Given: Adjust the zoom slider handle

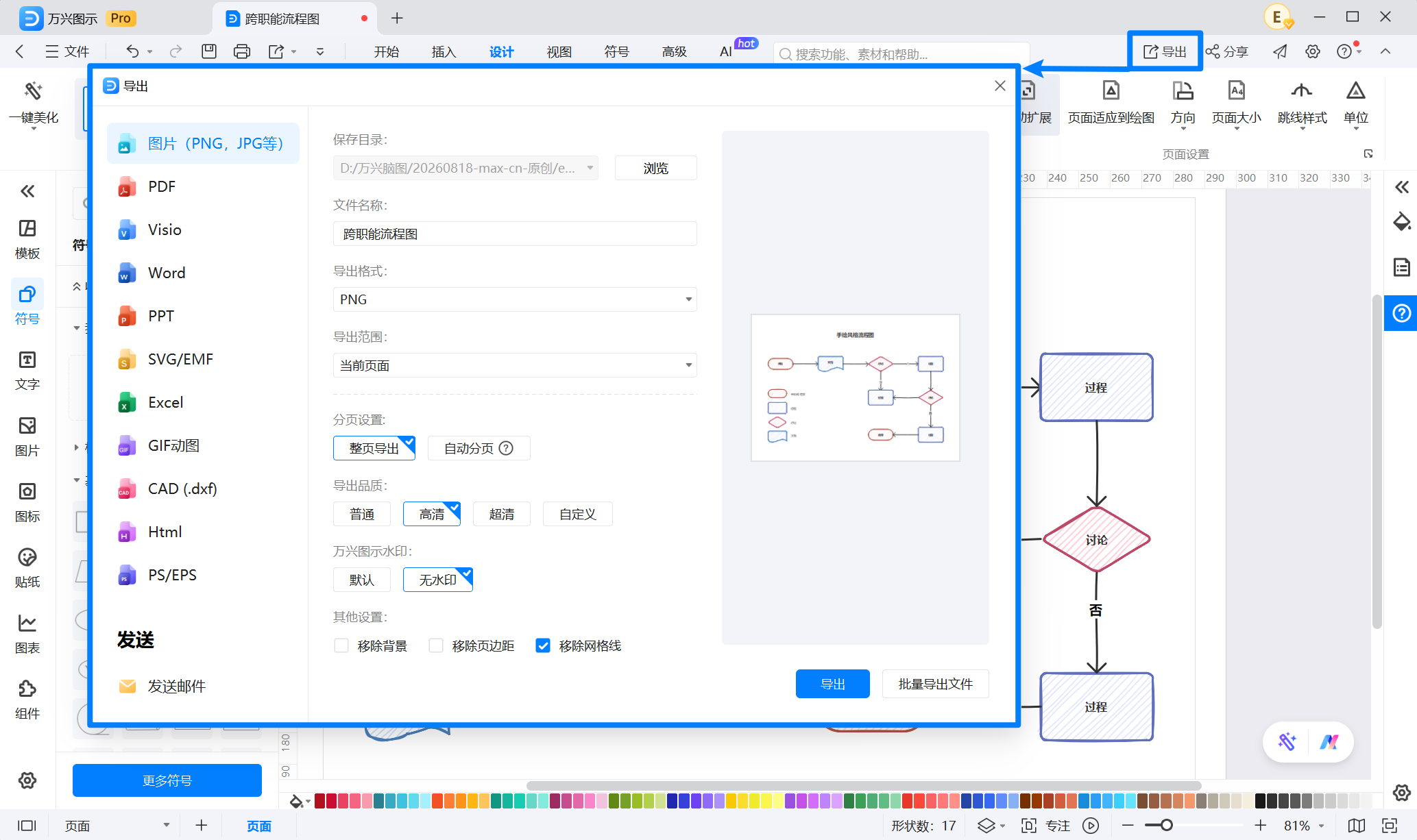Looking at the screenshot, I should pos(1166,826).
